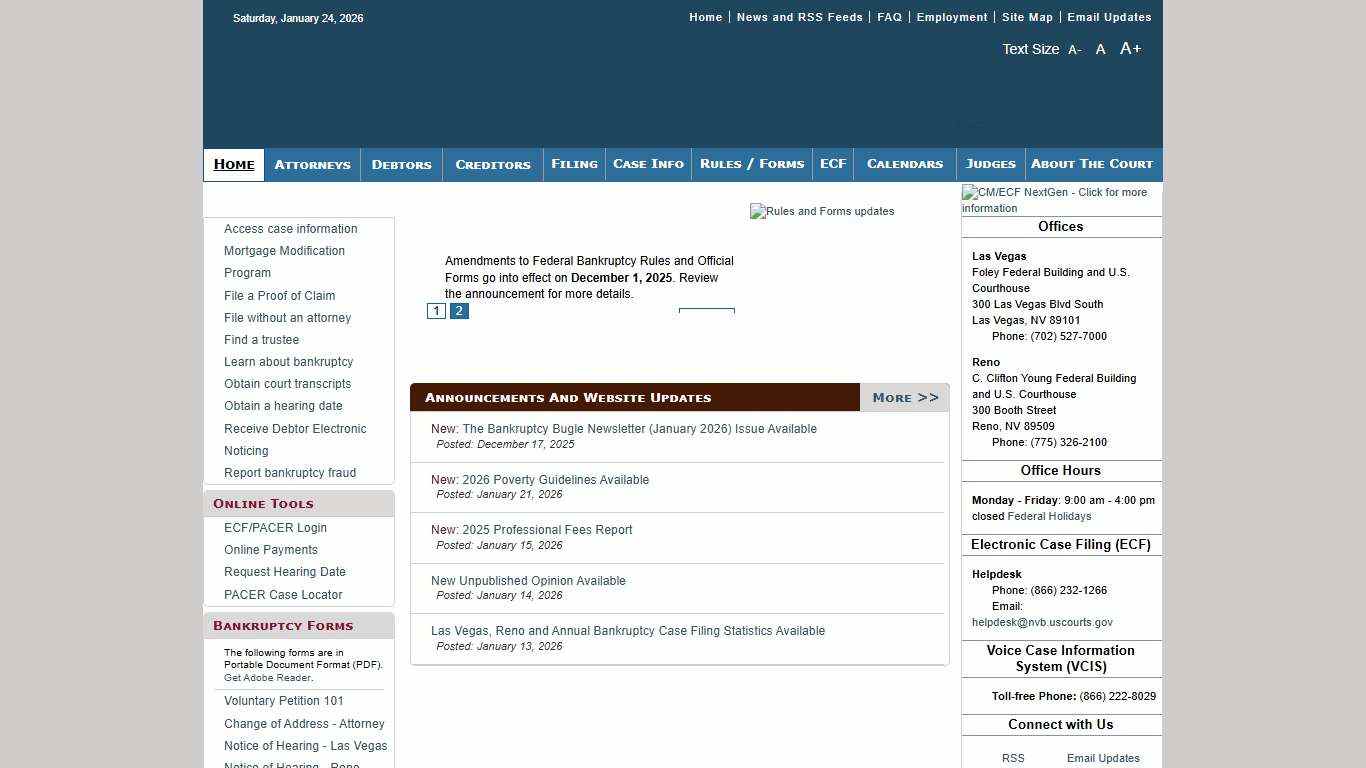1366x768 pixels.
Task: Open the Rules and Forms updates image
Action: click(822, 211)
